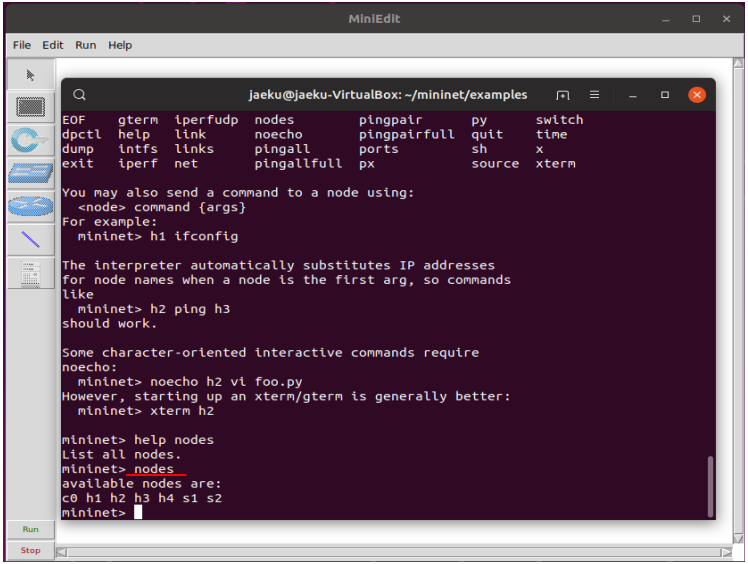748x564 pixels.
Task: Open the Edit menu
Action: (x=52, y=45)
